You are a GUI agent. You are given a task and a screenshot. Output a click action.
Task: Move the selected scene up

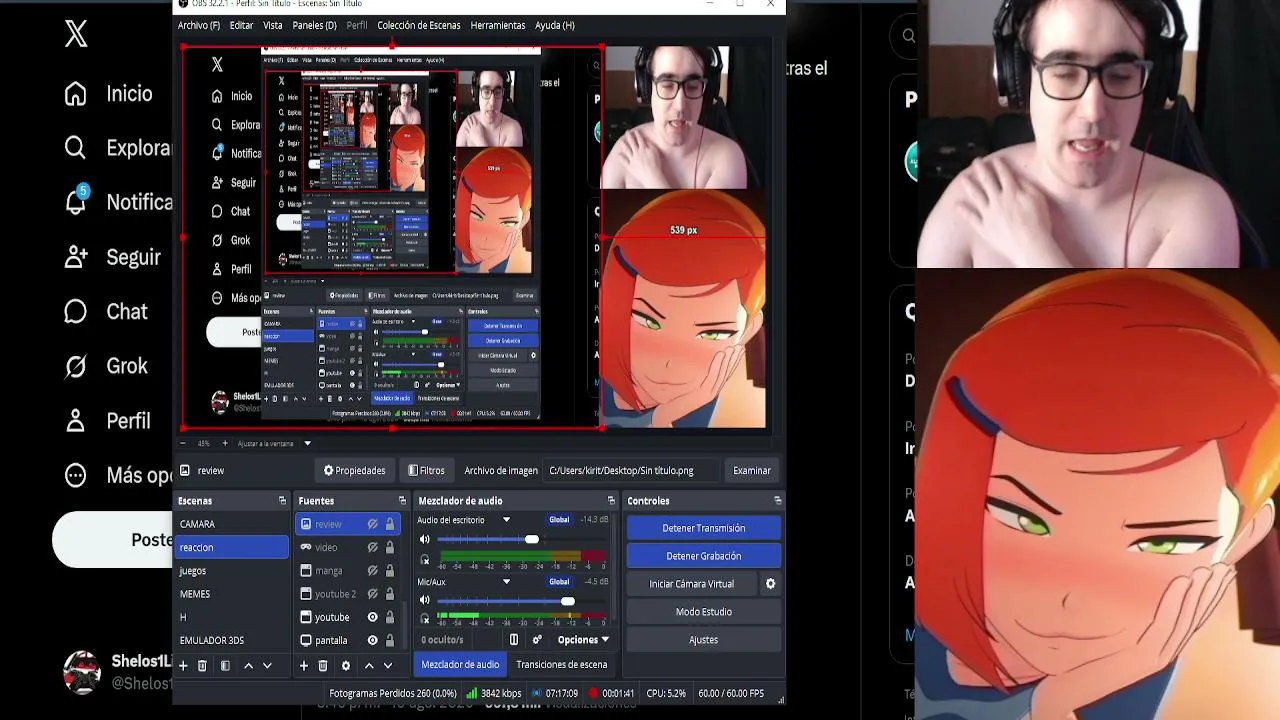click(248, 666)
